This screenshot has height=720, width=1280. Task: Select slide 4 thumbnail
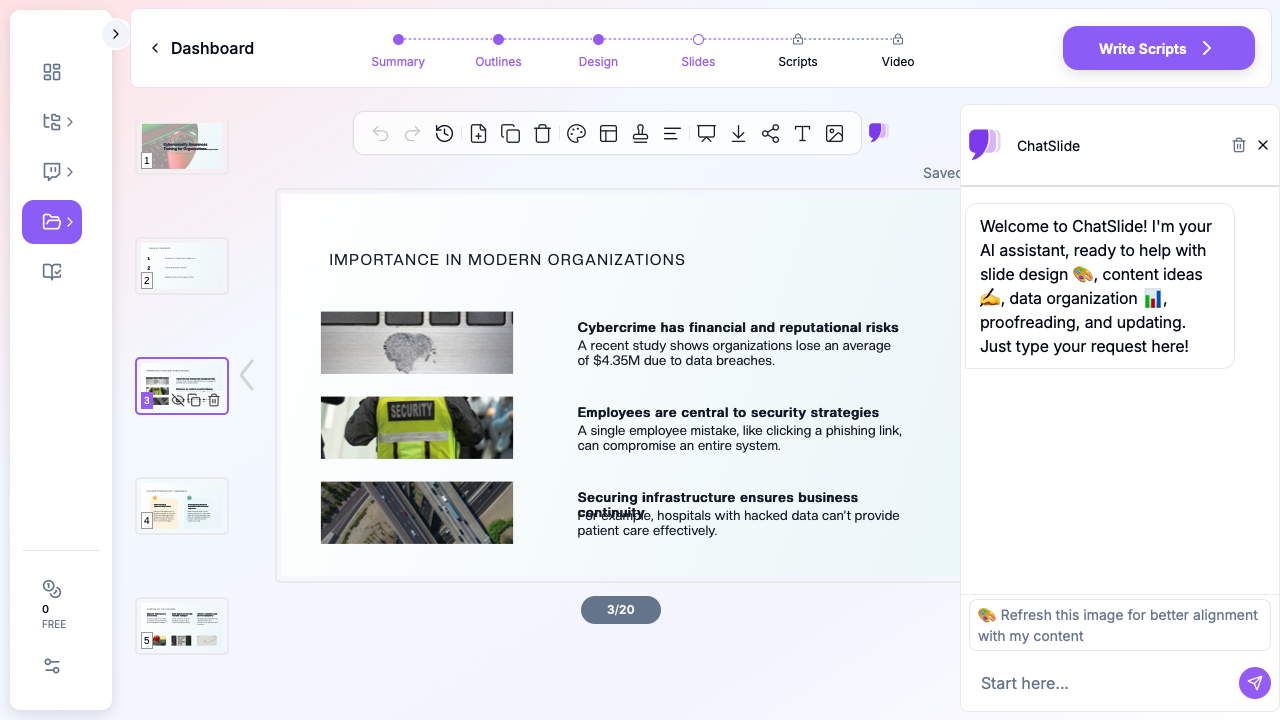[182, 506]
